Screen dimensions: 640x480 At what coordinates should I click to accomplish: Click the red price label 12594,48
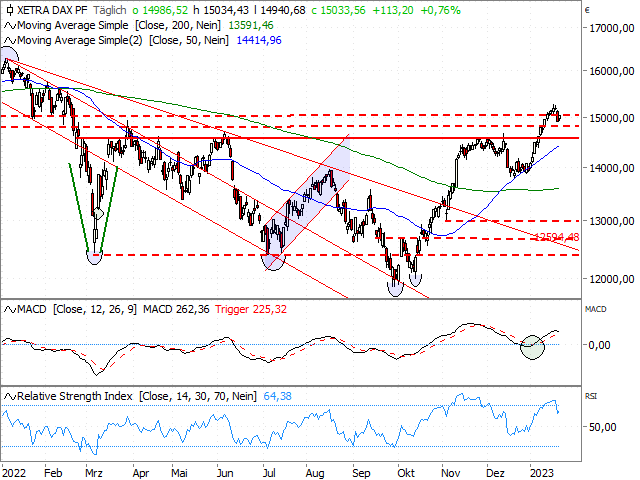557,237
